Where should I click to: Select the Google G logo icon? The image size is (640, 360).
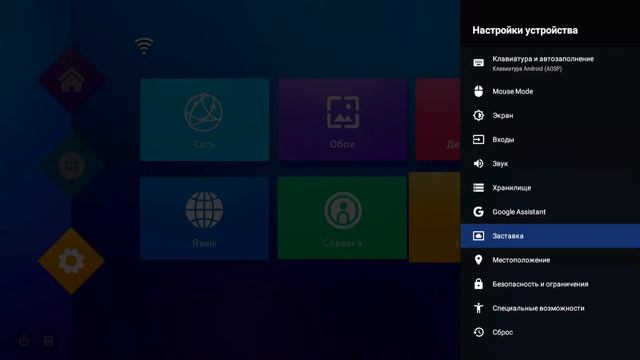(x=478, y=212)
